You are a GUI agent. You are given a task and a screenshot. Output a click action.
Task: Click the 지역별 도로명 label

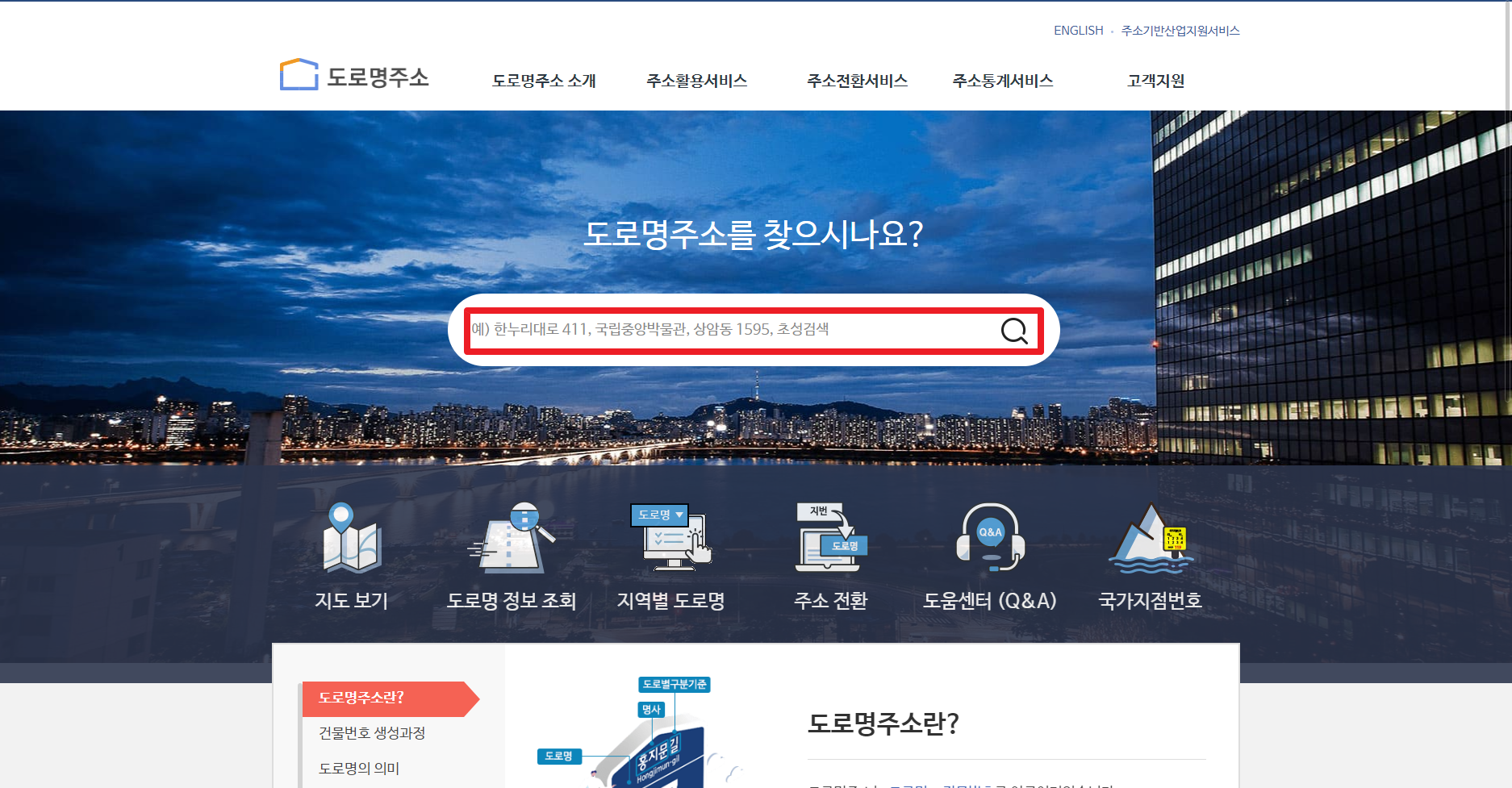click(671, 601)
